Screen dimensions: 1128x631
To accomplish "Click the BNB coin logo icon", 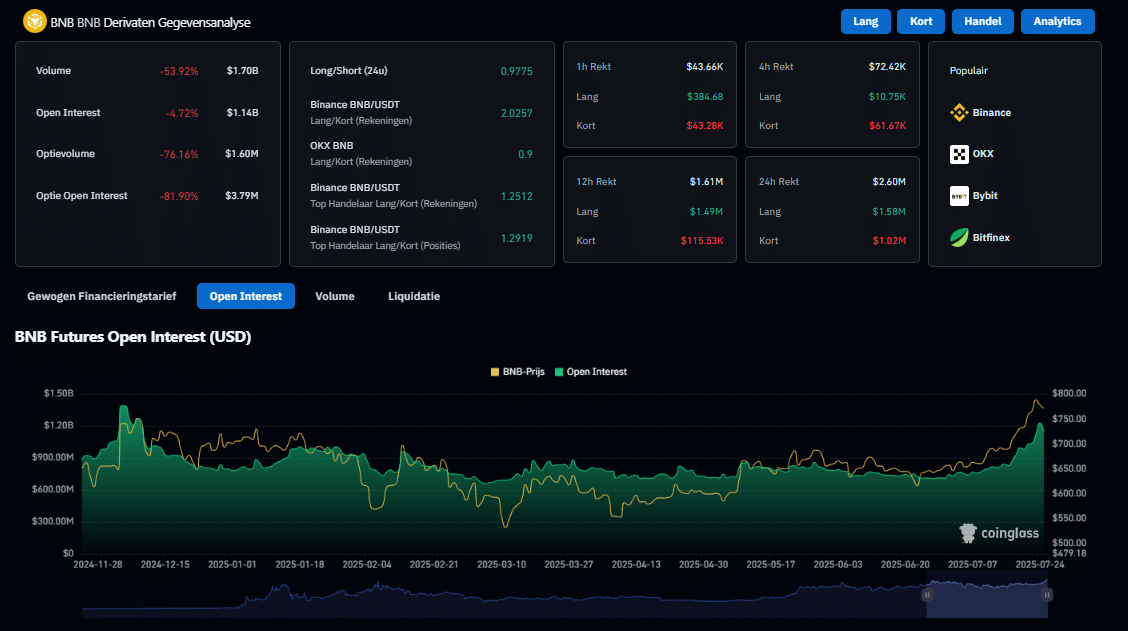I will coord(34,22).
